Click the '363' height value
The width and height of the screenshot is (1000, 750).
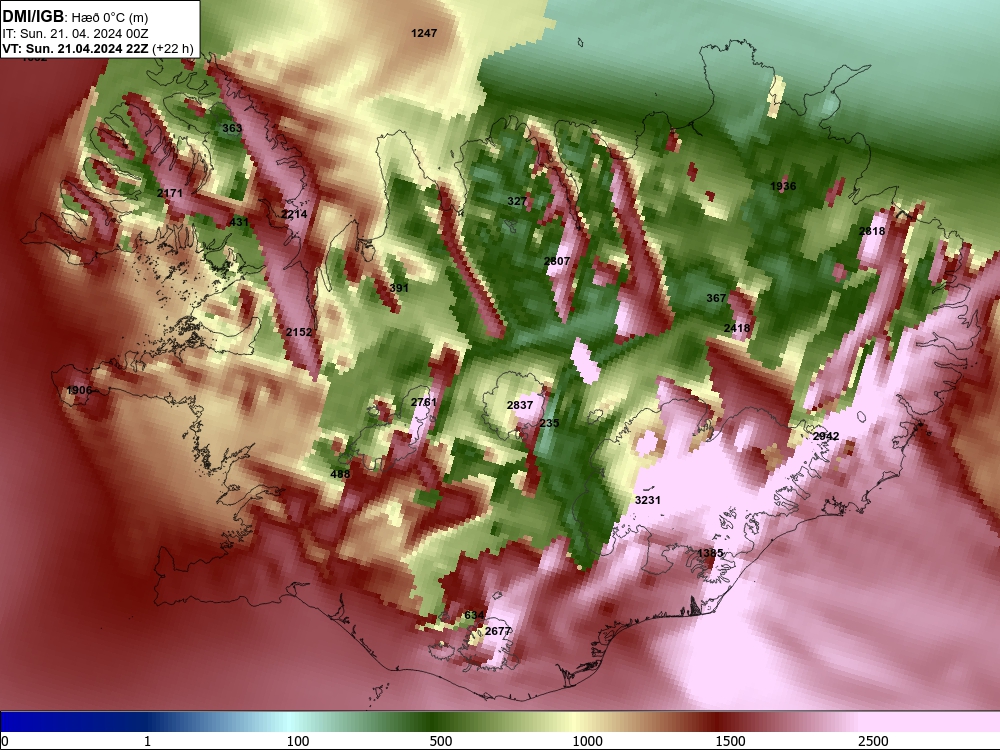coord(232,128)
